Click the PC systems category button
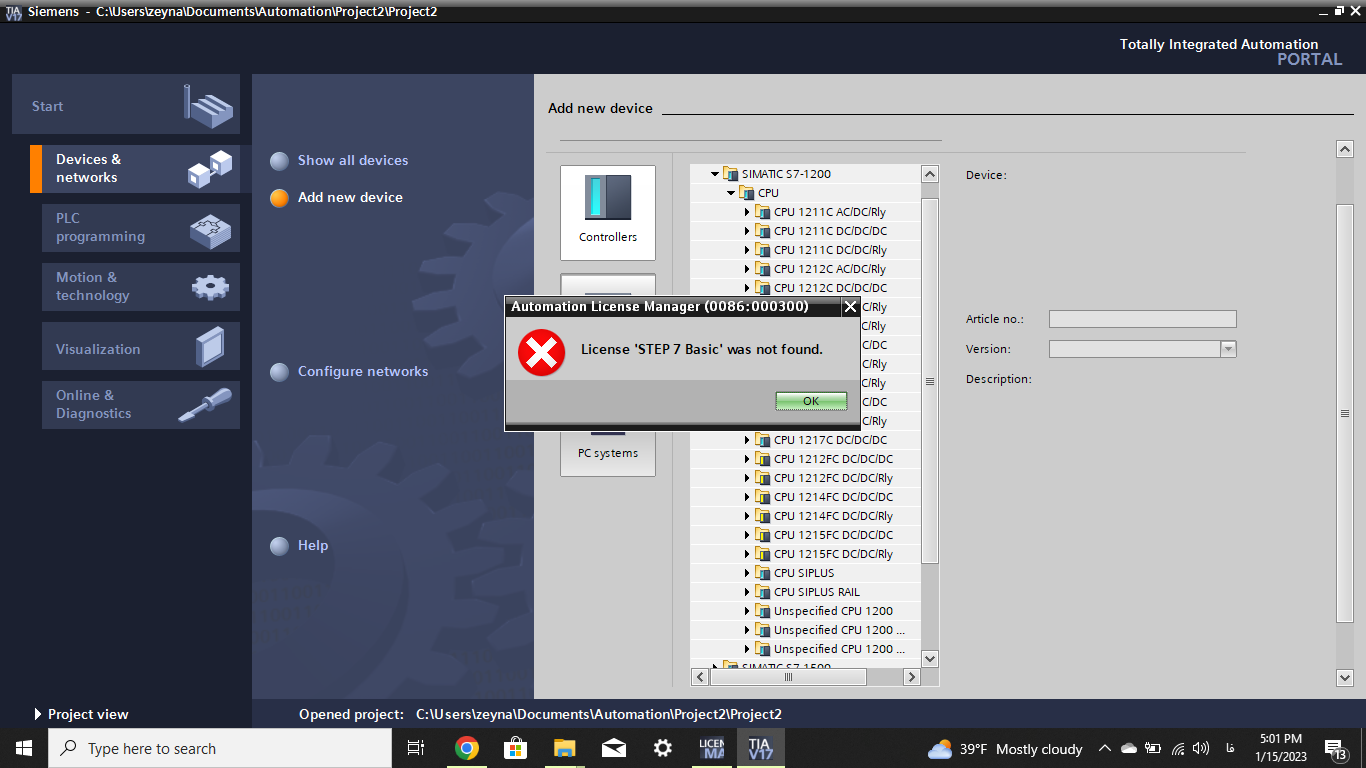This screenshot has height=768, width=1366. 608,453
